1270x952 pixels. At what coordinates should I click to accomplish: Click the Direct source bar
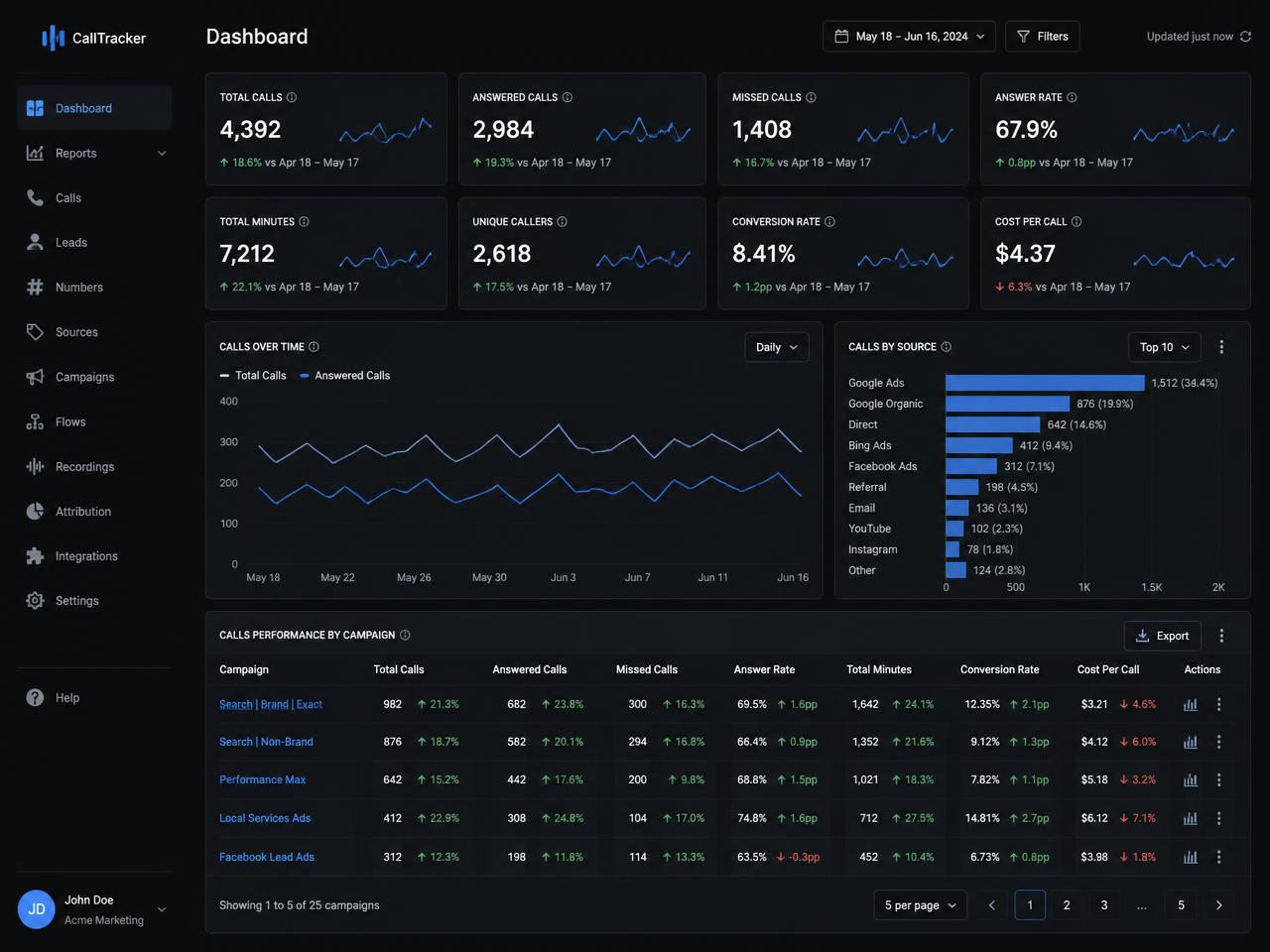point(992,424)
